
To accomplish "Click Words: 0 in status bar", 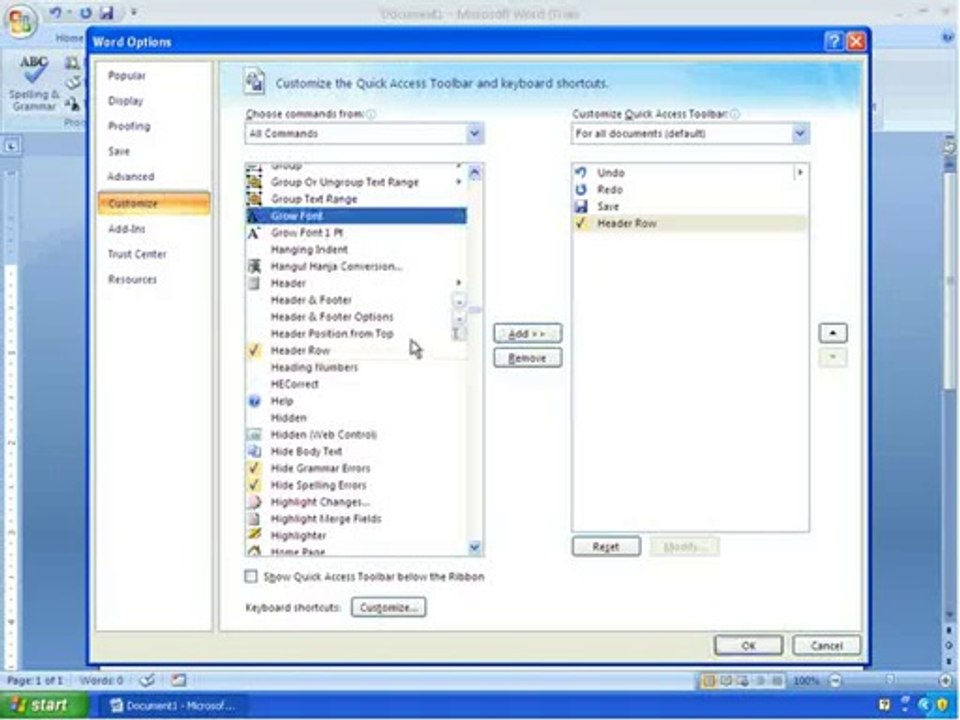I will [x=101, y=681].
